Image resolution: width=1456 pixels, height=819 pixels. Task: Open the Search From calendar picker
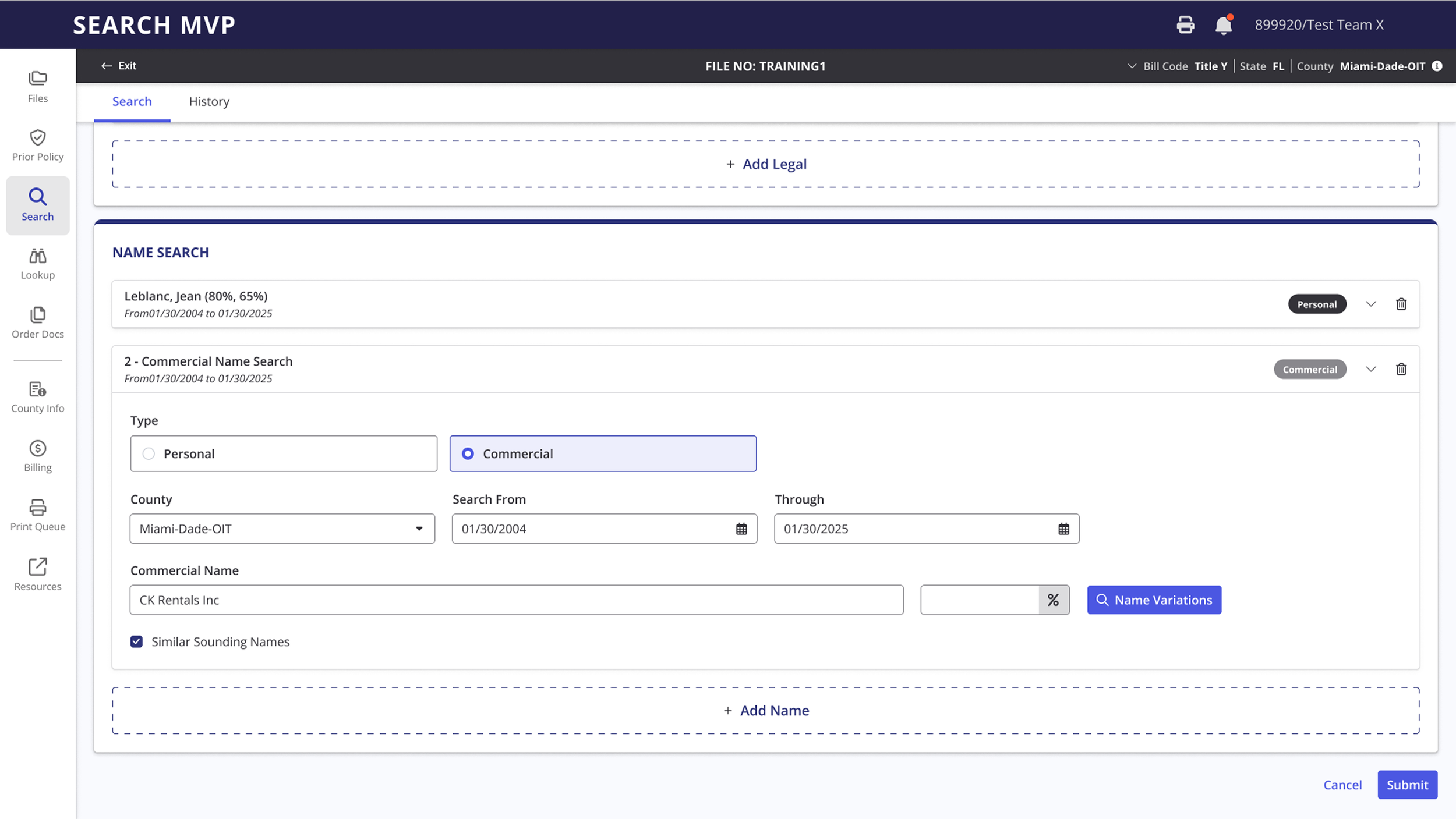click(741, 529)
